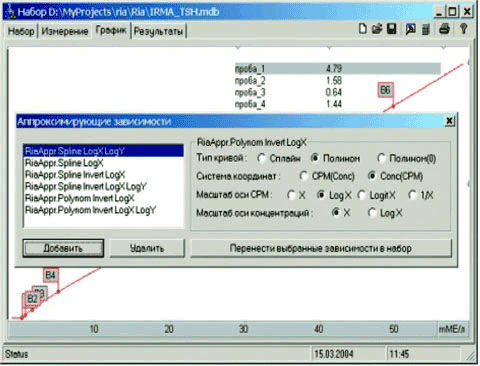Select the CPM(Conc) coordinate system
480x366 pixels.
click(x=303, y=176)
